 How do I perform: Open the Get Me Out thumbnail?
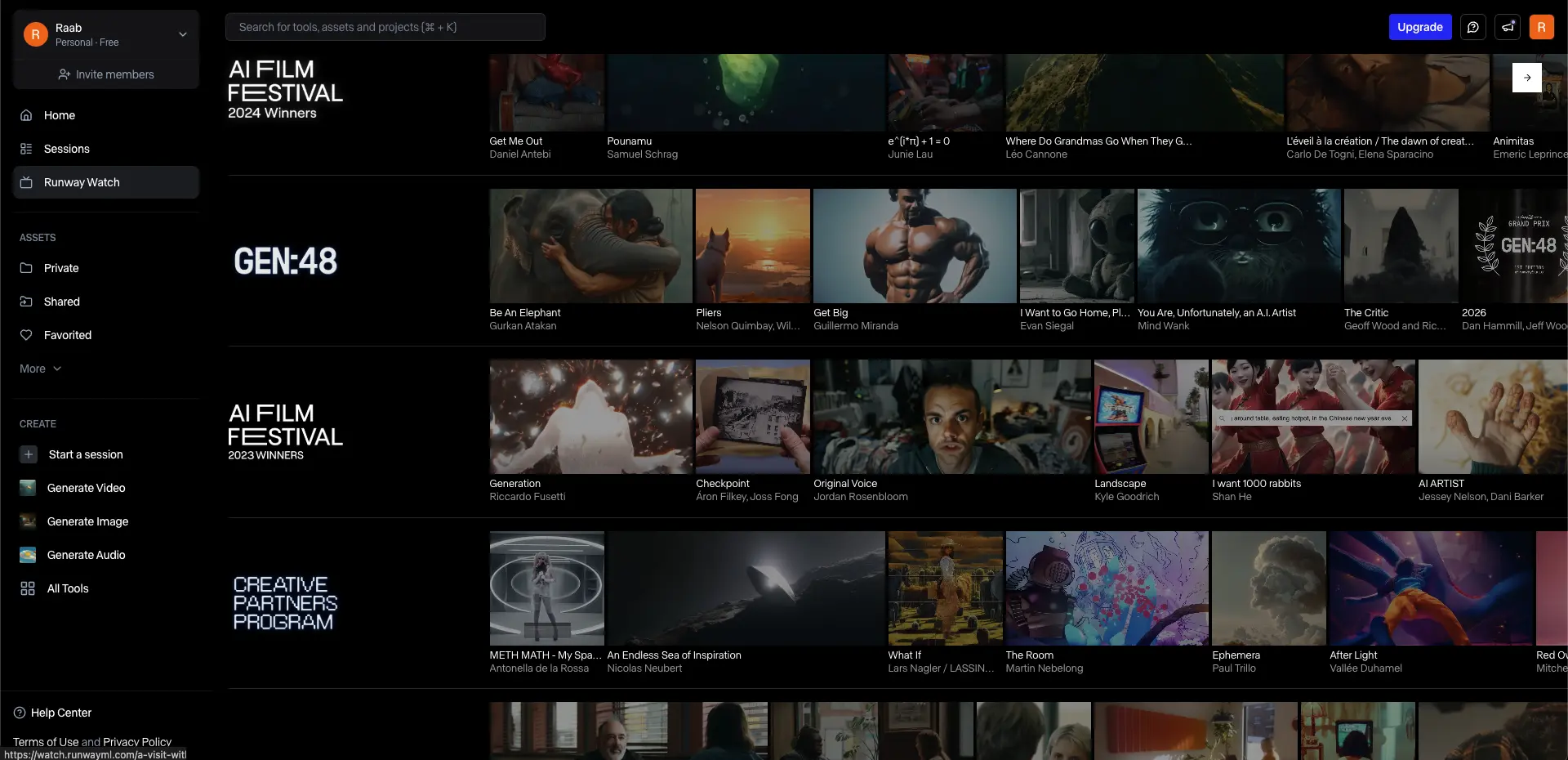pyautogui.click(x=547, y=92)
